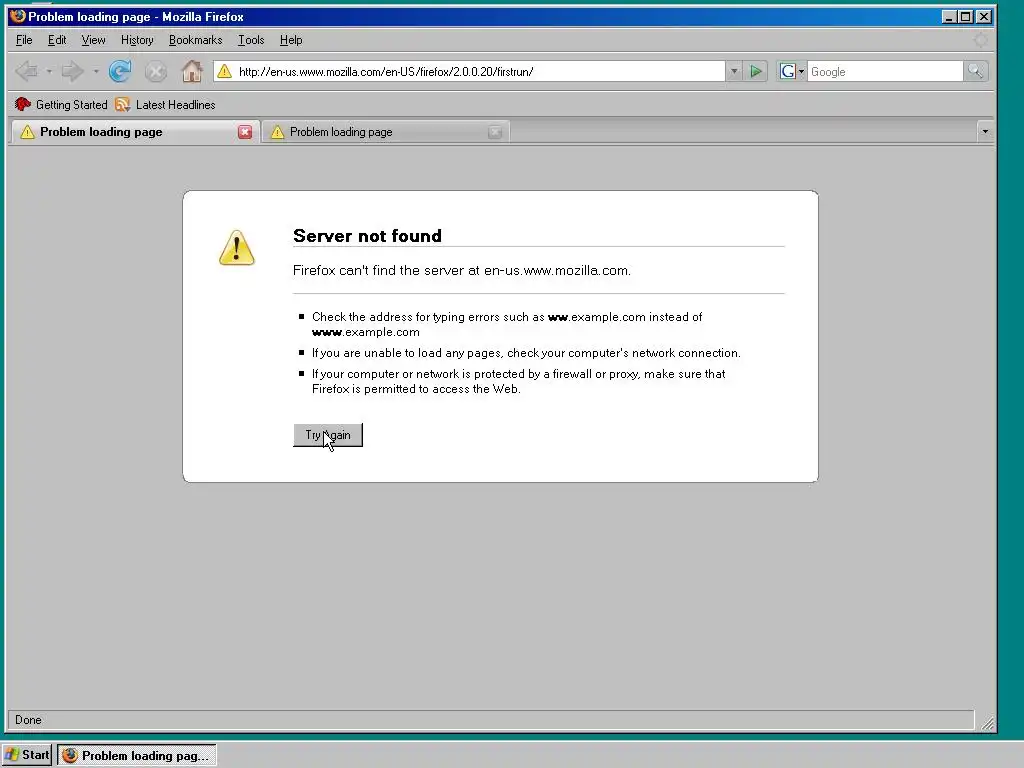Image resolution: width=1024 pixels, height=768 pixels.
Task: Open the Google search engine selector
Action: tap(792, 71)
